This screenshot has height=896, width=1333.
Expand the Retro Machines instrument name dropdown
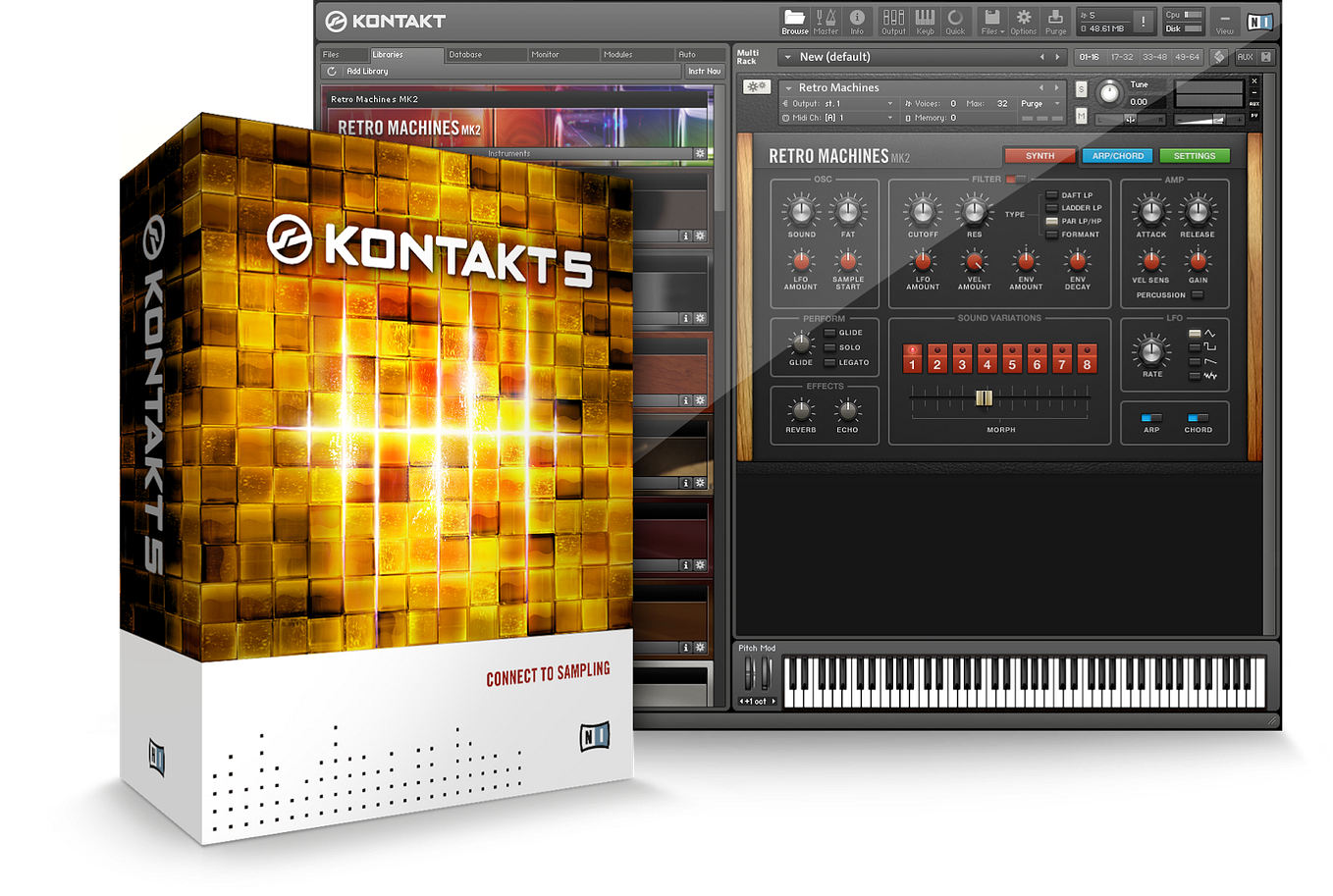[788, 88]
